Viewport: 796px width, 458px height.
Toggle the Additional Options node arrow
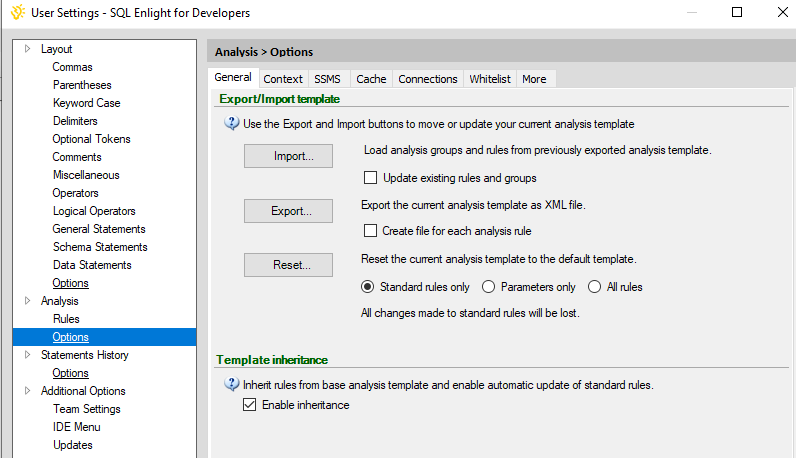click(27, 390)
